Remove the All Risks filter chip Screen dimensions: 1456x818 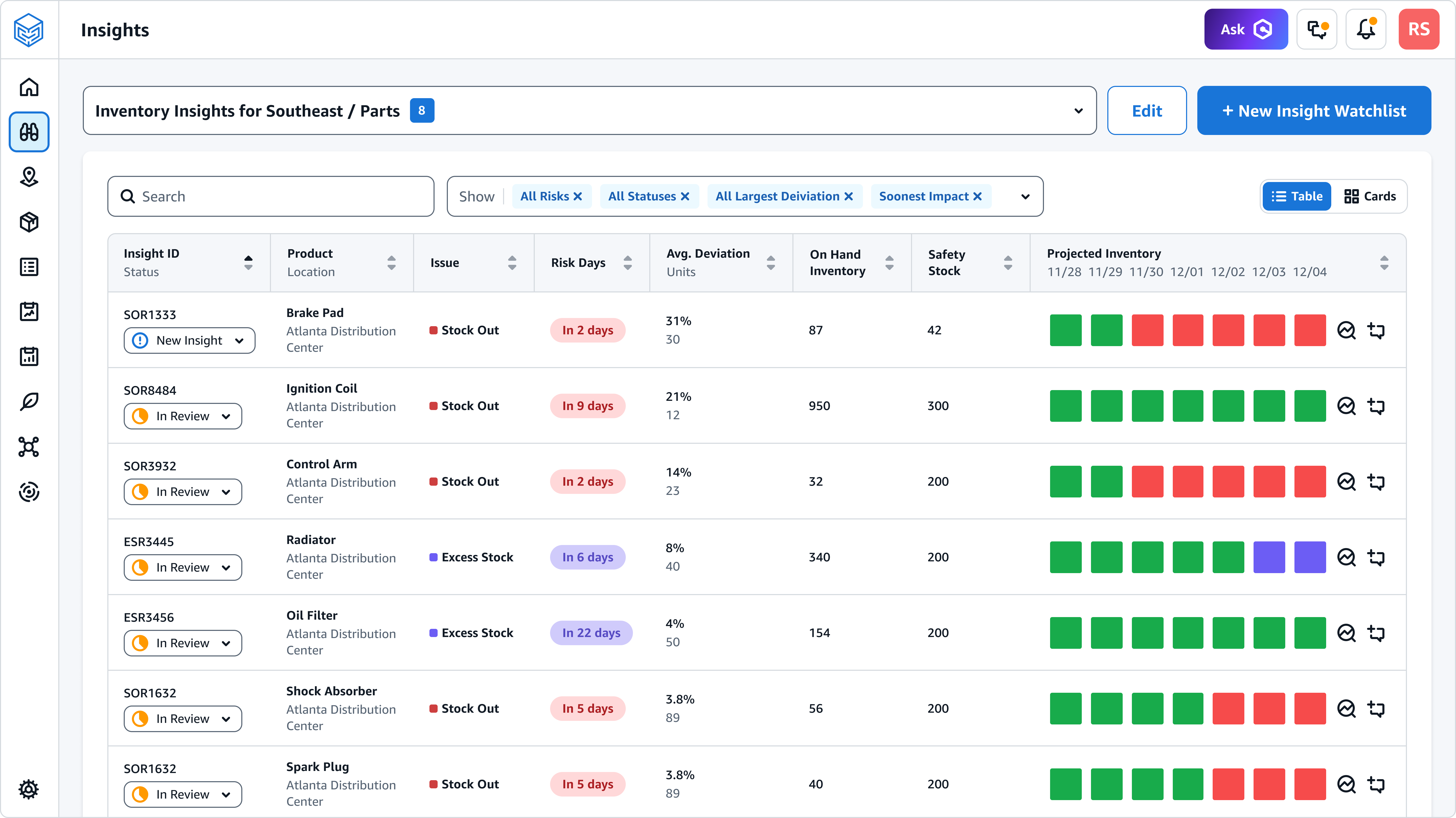point(578,196)
